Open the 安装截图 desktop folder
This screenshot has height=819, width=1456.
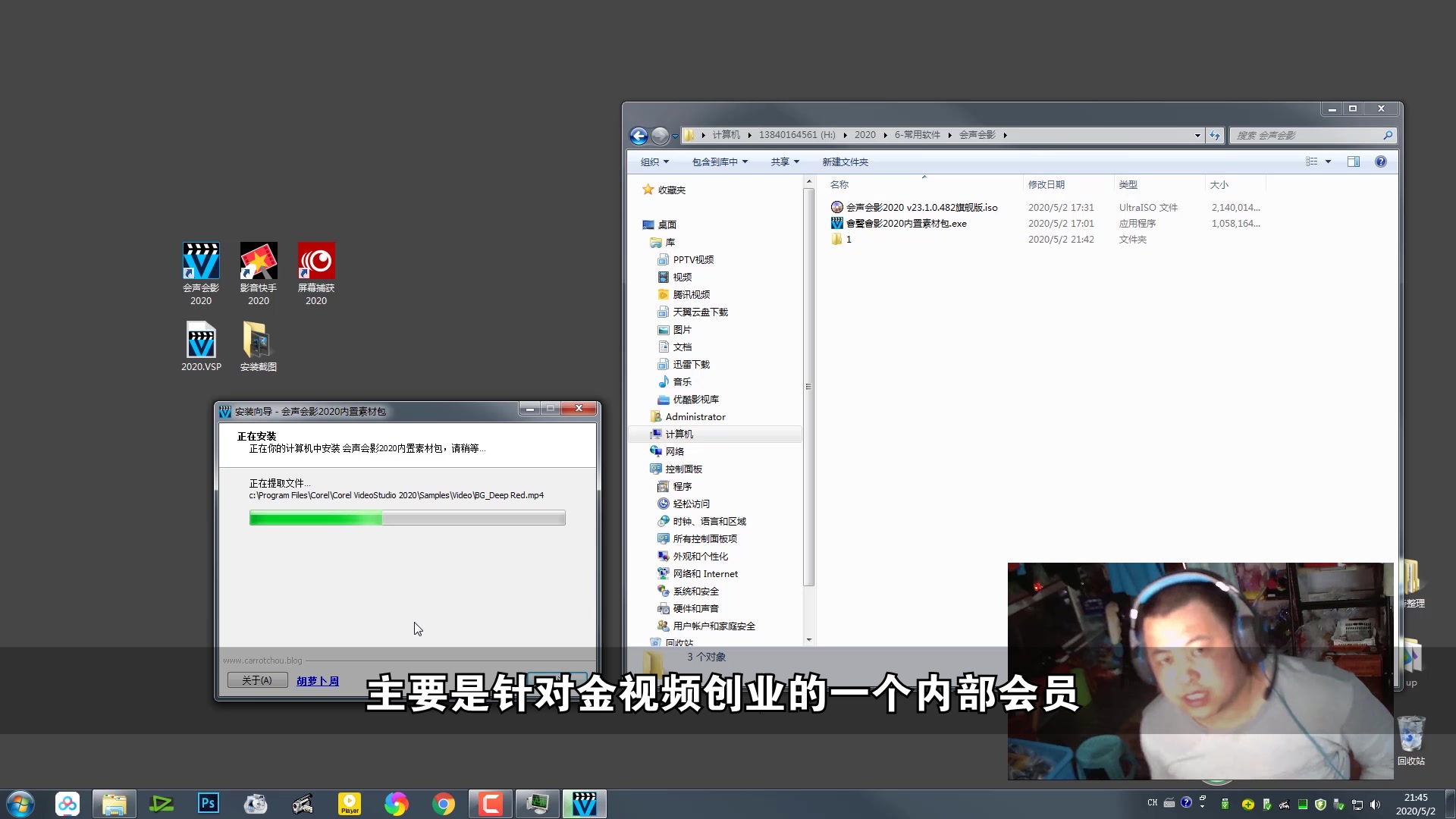tap(259, 341)
